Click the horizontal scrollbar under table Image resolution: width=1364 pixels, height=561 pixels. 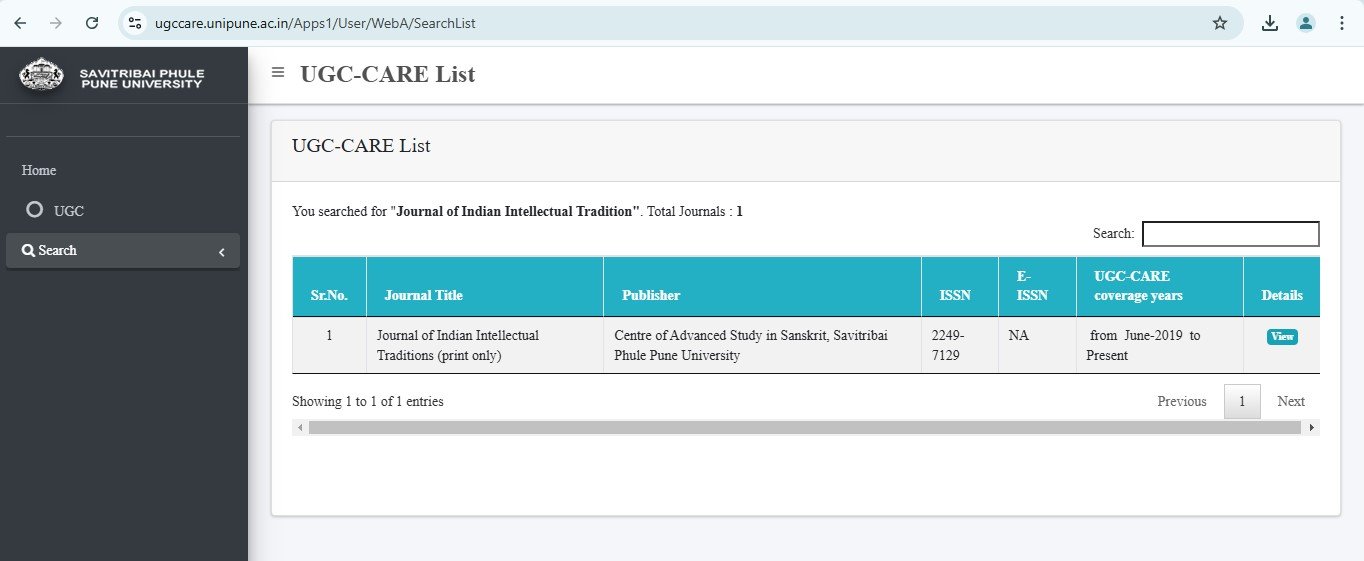click(805, 427)
